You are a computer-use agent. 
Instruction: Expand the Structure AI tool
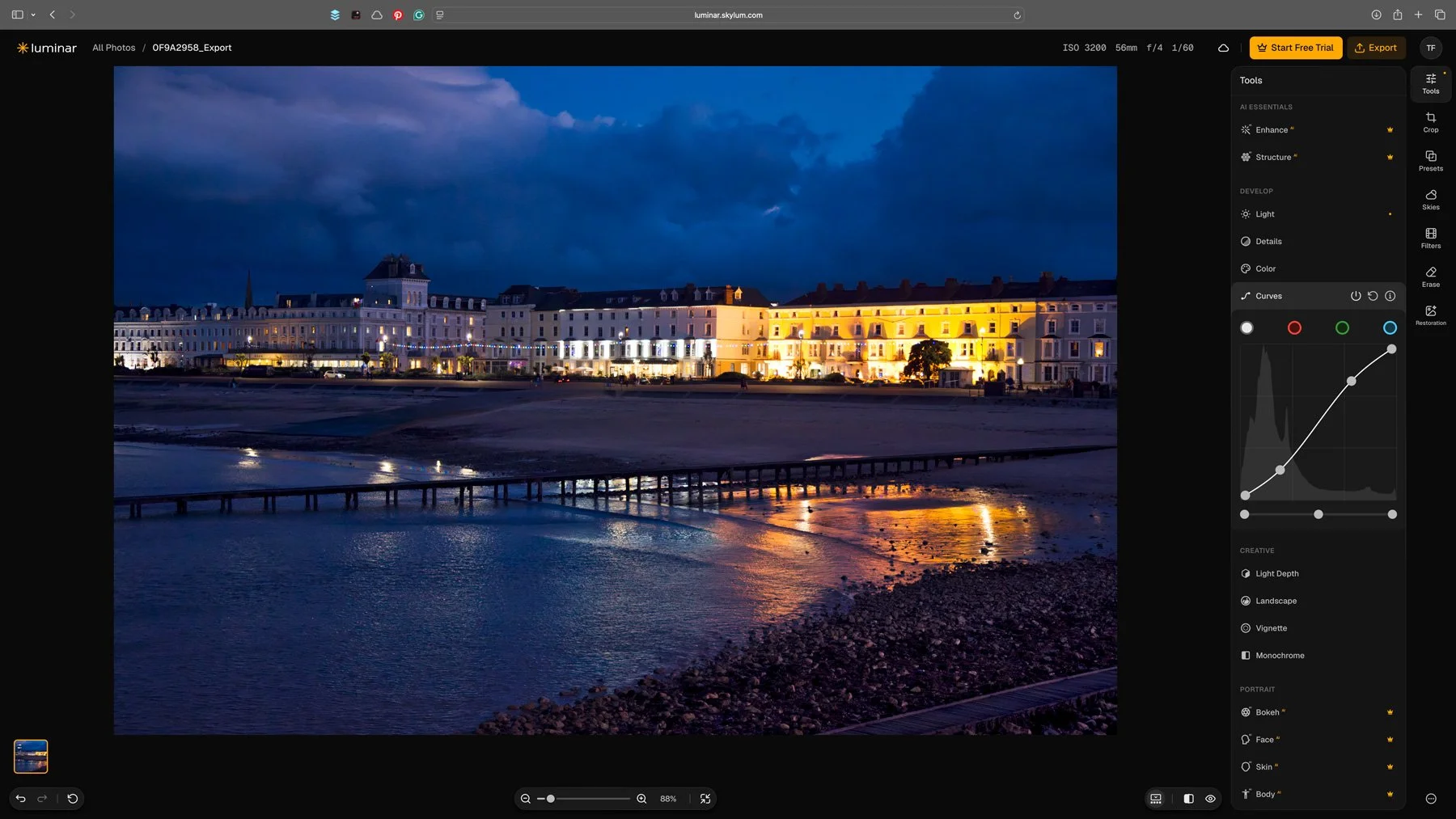1318,158
